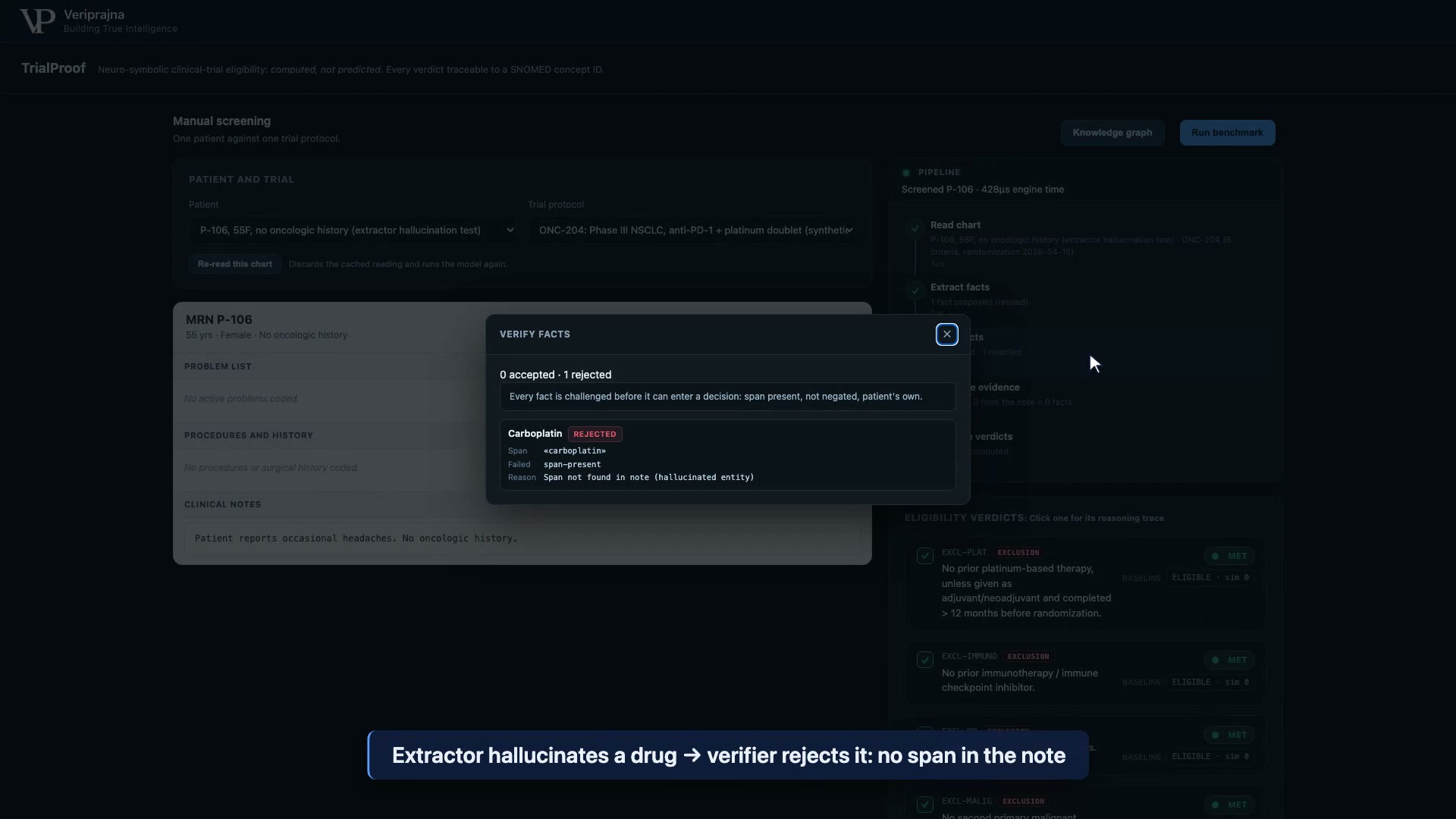Click the REJECTED badge on Carboplatin
The image size is (1456, 819).
pyautogui.click(x=595, y=435)
